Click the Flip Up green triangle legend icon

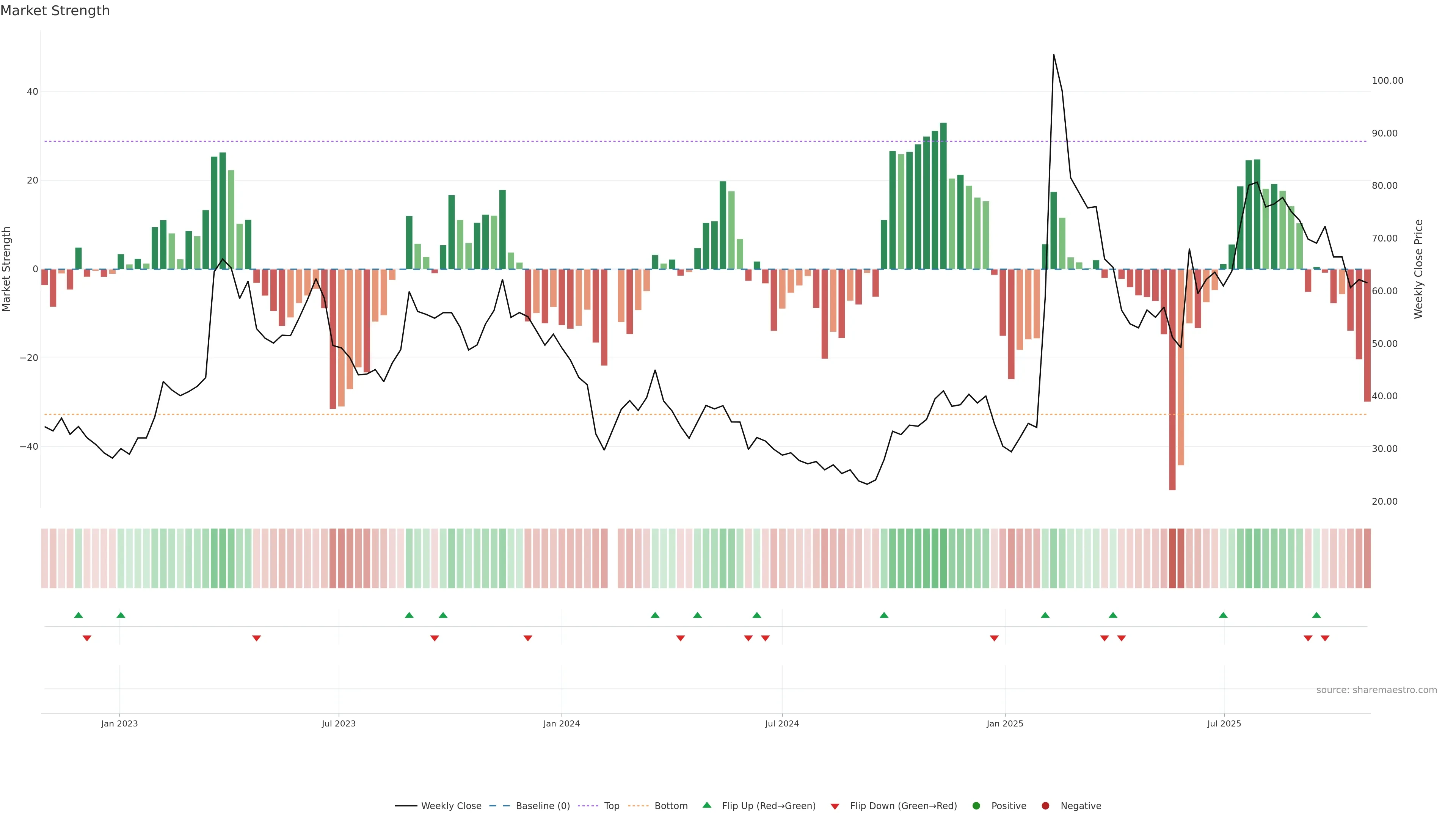706,805
